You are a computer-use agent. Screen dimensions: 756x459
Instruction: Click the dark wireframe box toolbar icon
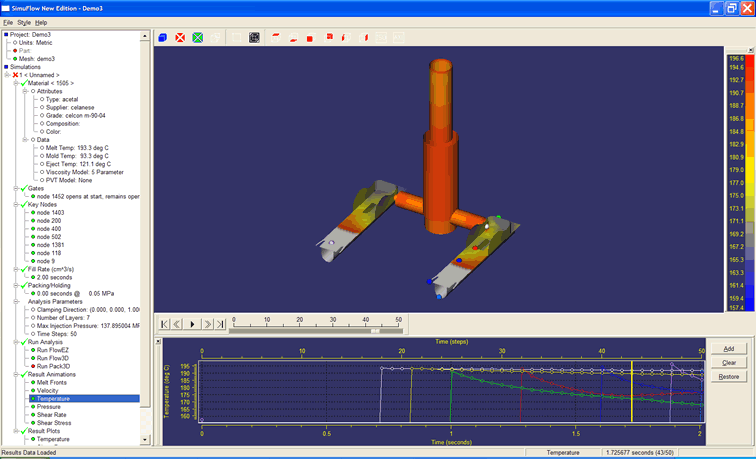pyautogui.click(x=254, y=38)
